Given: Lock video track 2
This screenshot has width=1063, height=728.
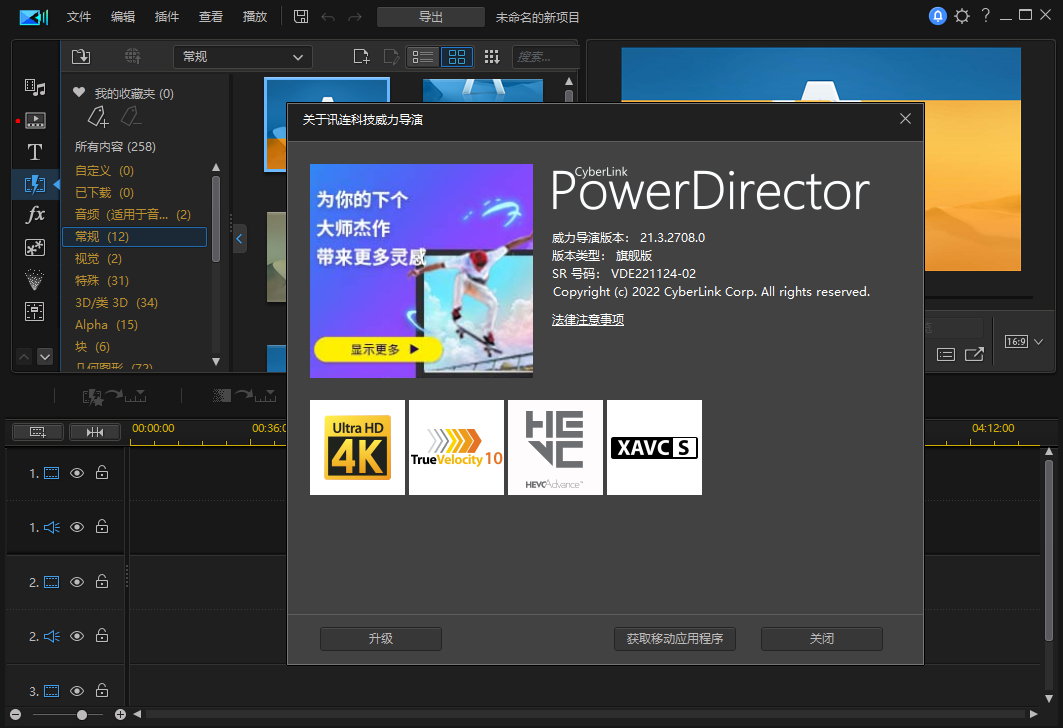Looking at the screenshot, I should tap(102, 581).
